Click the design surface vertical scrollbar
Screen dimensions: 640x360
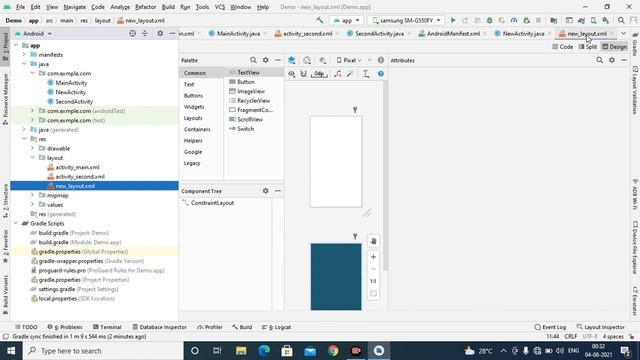385,176
